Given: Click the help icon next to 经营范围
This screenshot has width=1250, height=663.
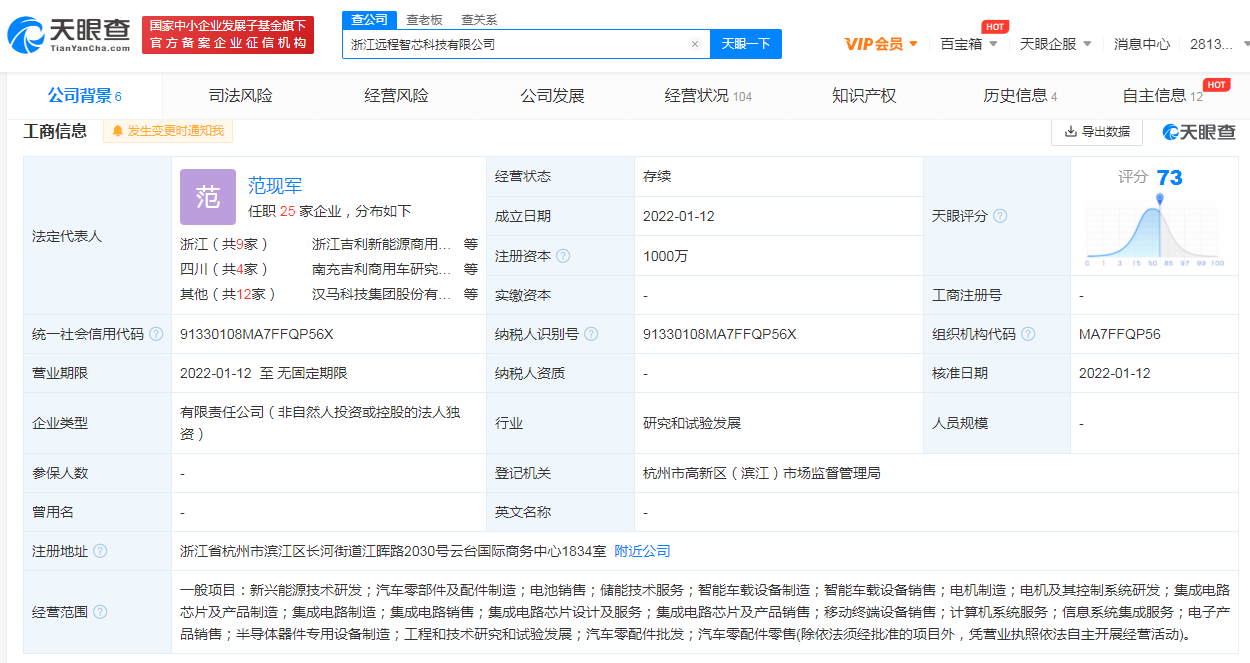Looking at the screenshot, I should pyautogui.click(x=100, y=612).
